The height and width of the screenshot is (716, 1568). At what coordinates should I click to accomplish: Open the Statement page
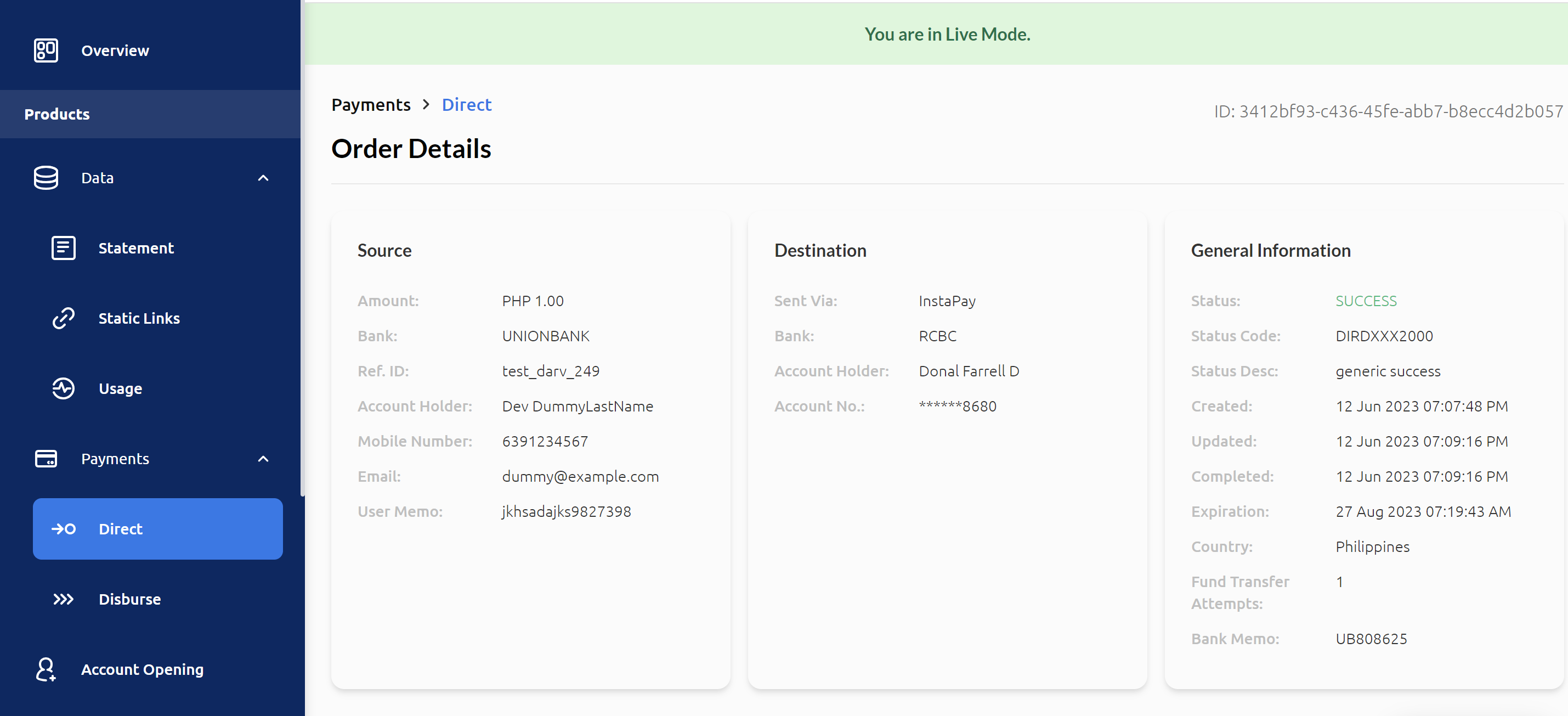tap(135, 248)
